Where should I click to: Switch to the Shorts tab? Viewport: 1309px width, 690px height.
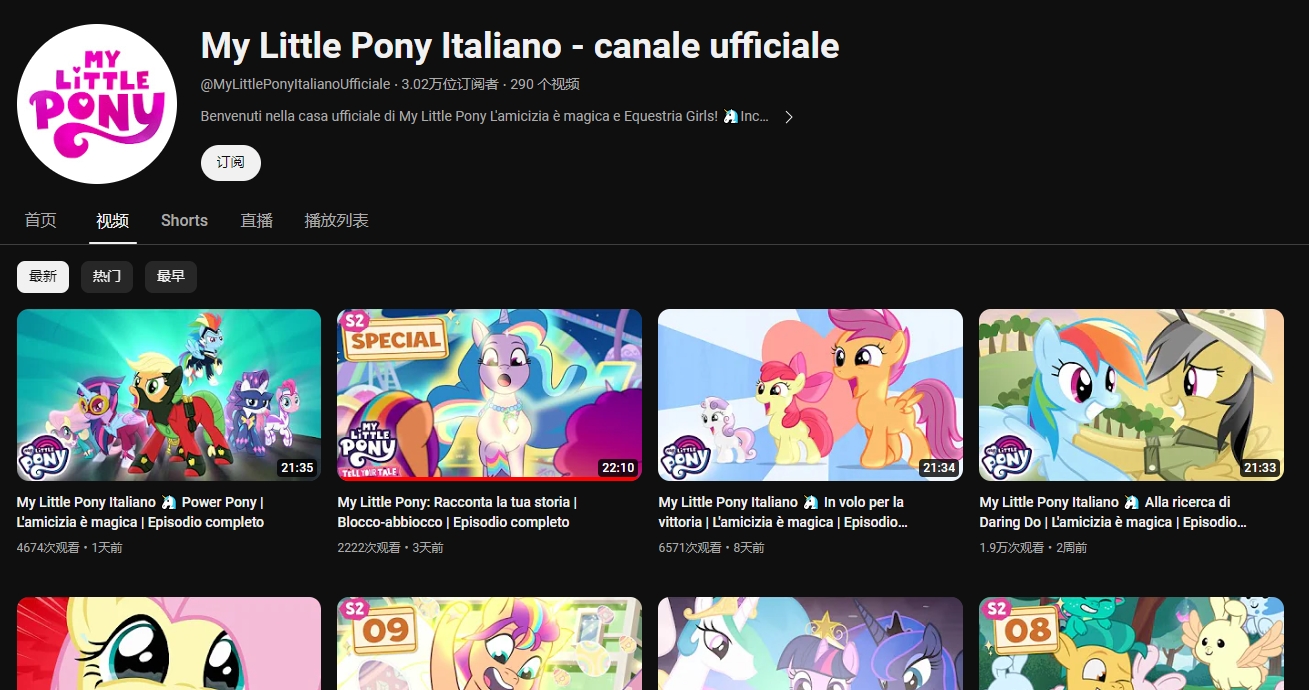(184, 221)
